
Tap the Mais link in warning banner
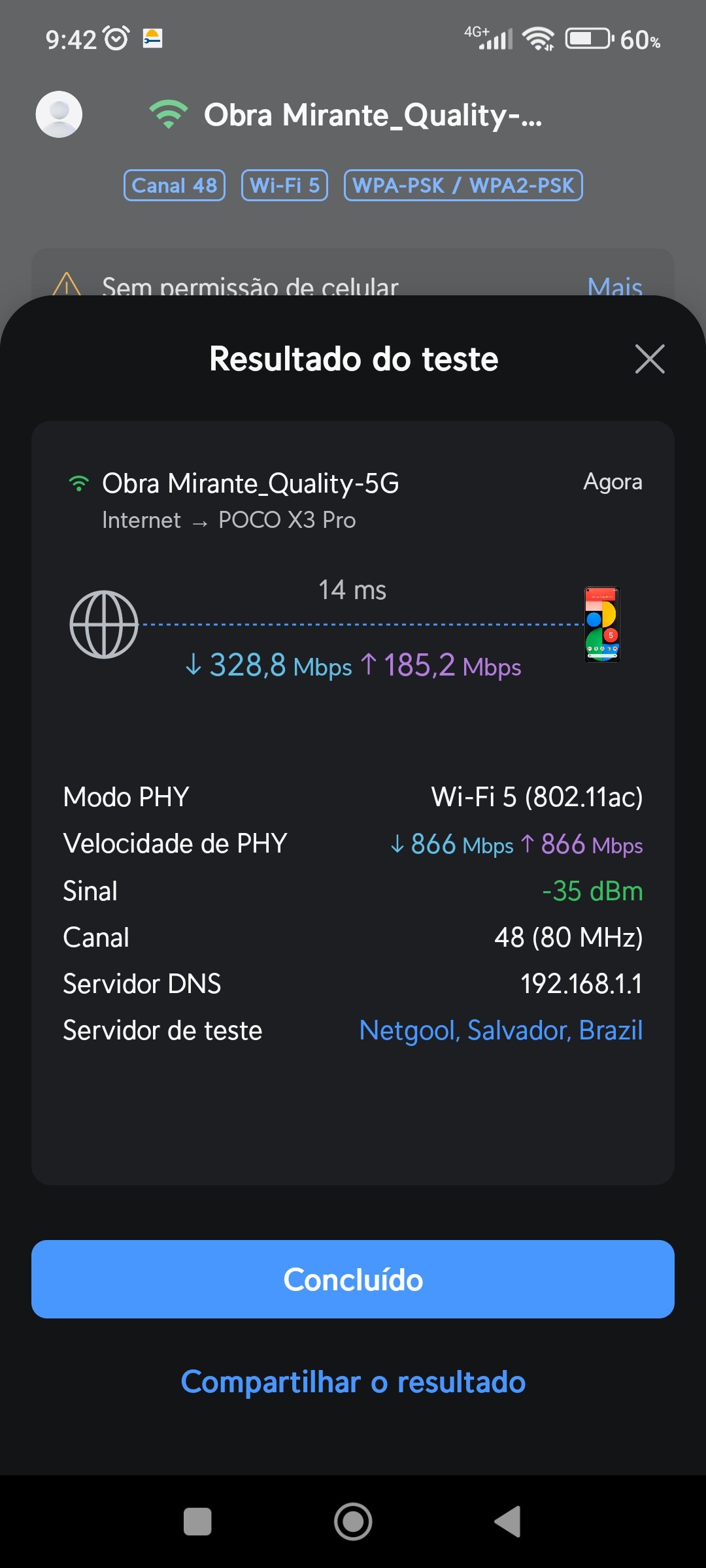(614, 286)
